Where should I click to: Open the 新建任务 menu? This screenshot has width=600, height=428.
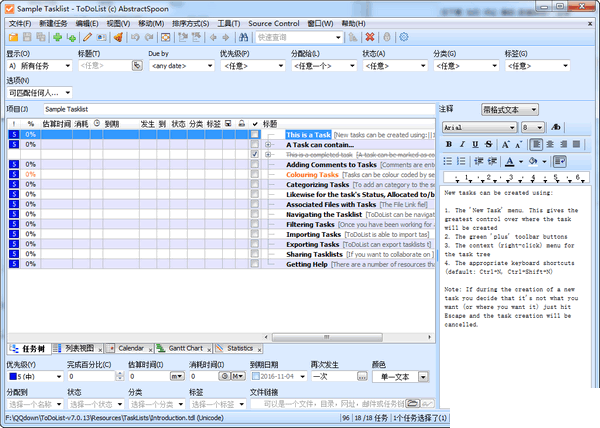(x=53, y=24)
